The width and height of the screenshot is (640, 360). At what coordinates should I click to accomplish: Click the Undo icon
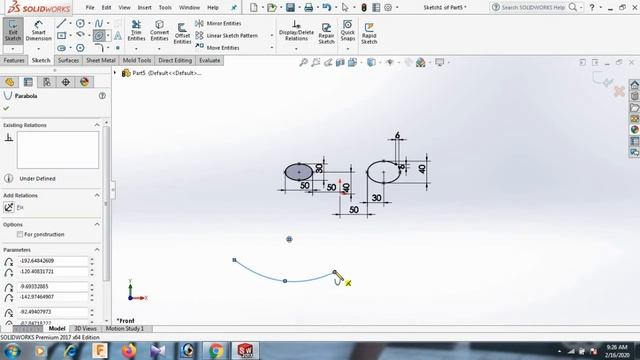(327, 7)
